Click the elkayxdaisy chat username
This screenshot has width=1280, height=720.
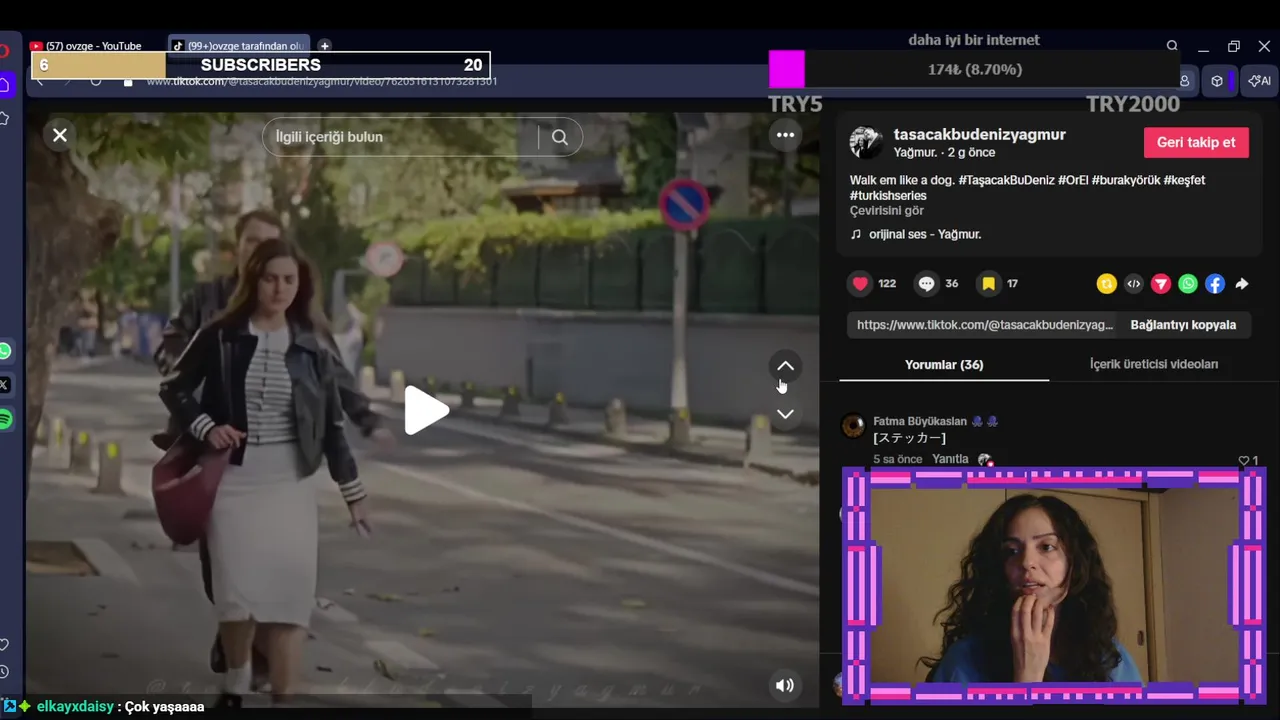(75, 706)
